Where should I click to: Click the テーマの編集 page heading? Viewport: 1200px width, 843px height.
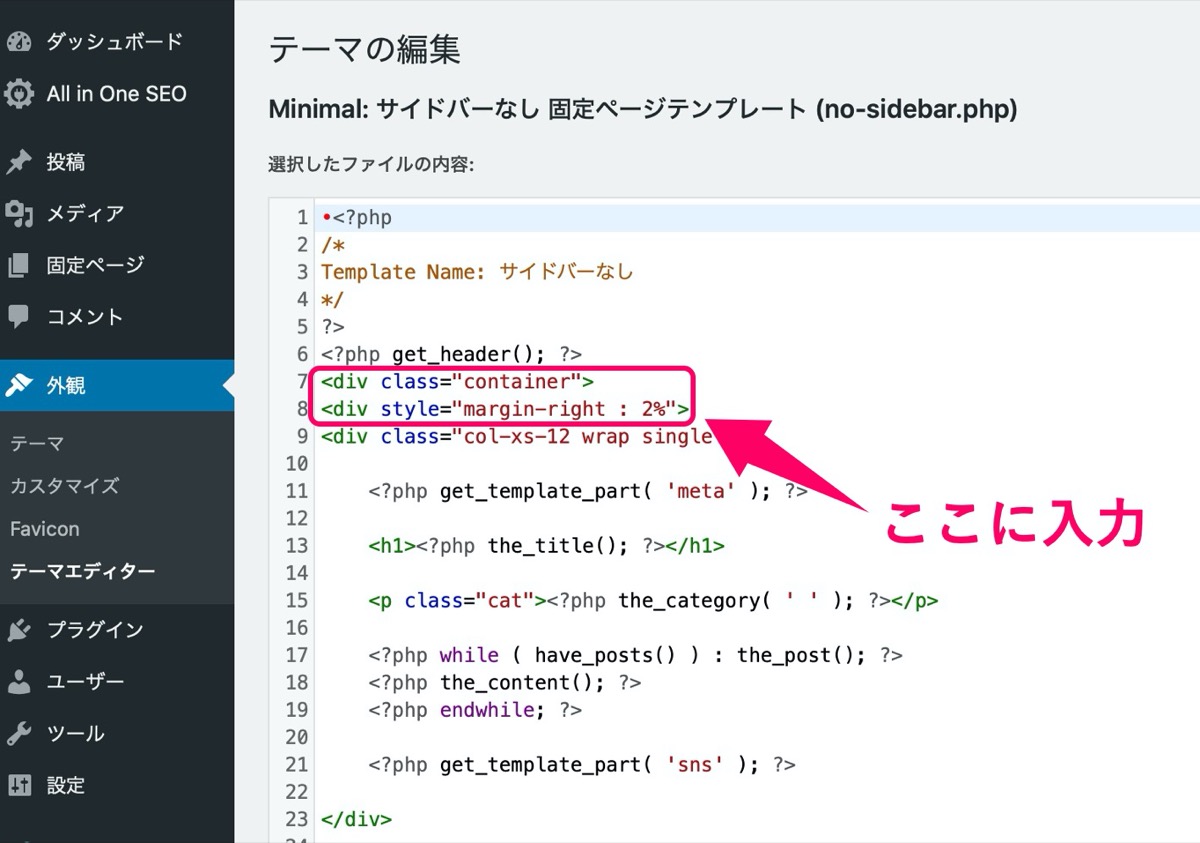(365, 49)
